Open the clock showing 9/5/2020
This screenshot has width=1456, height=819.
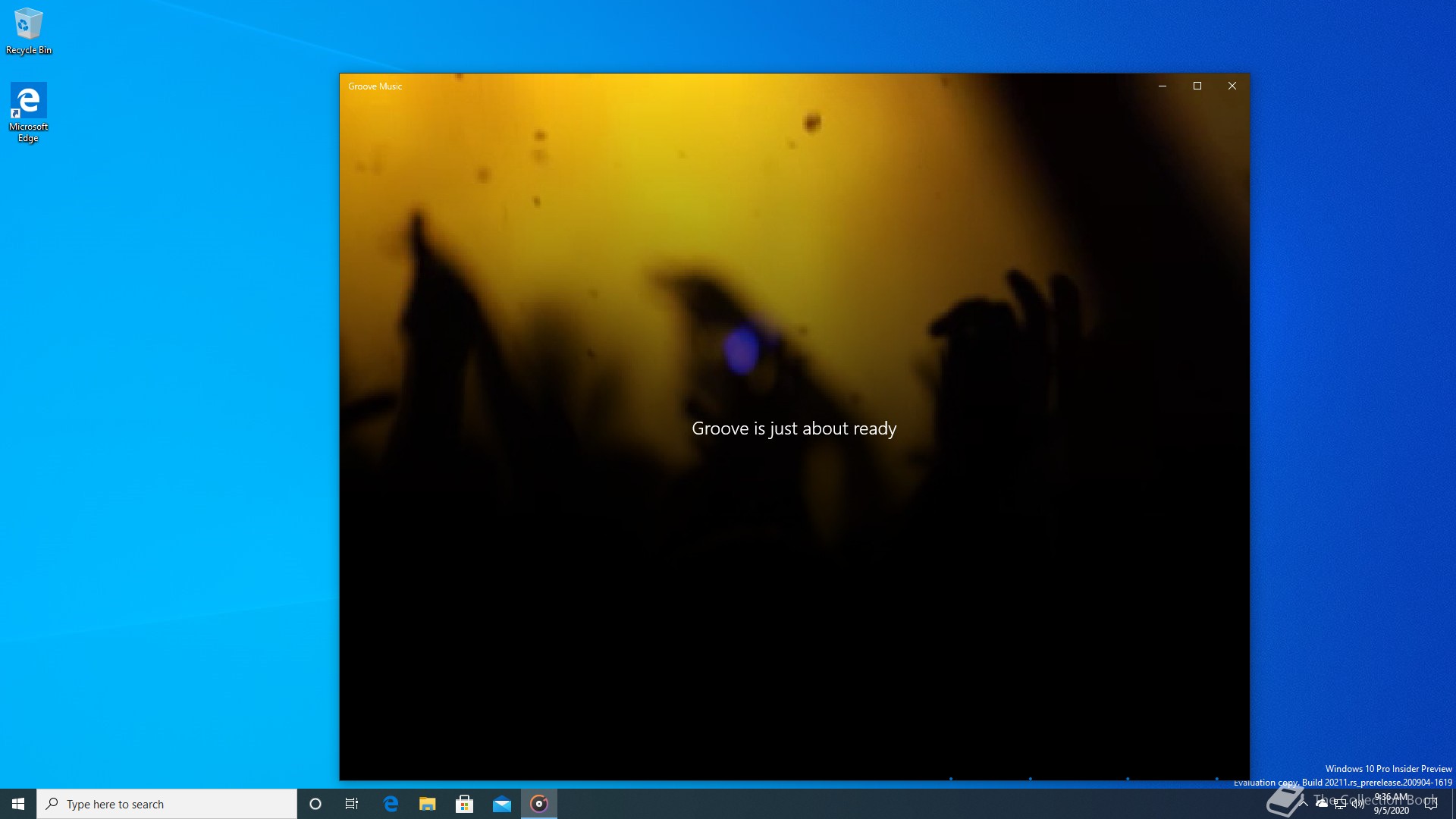1392,804
